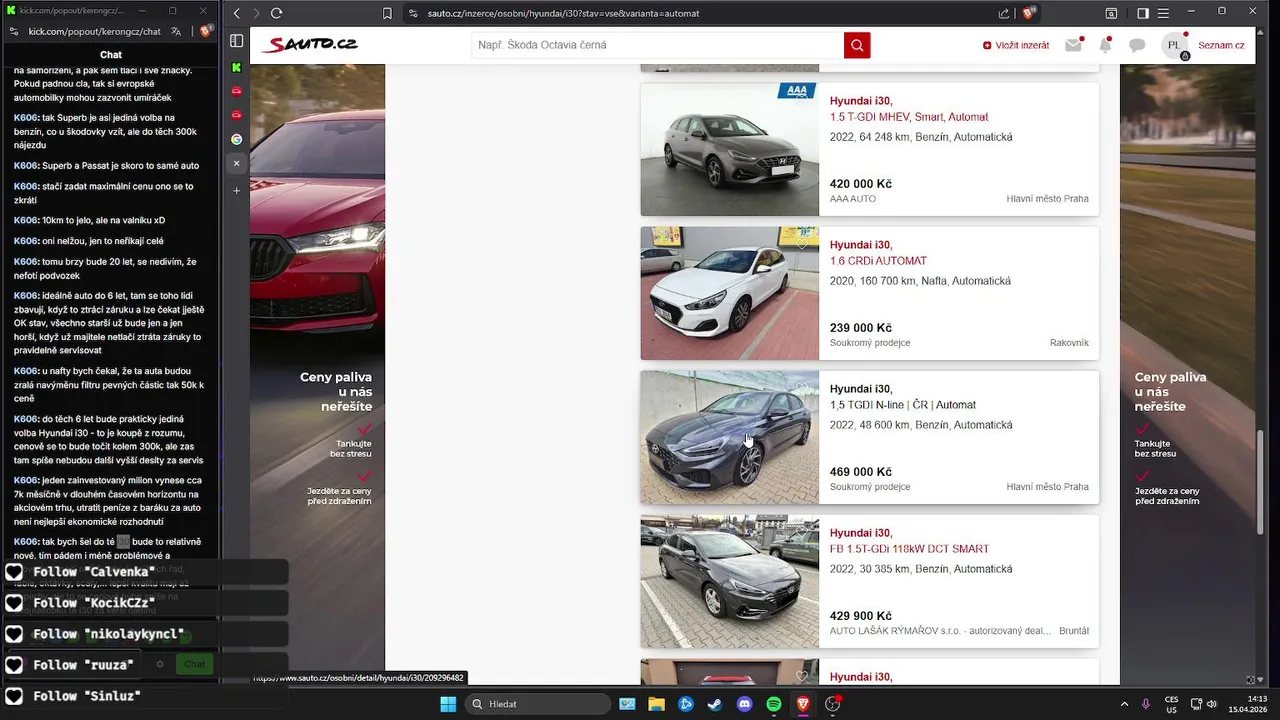
Task: Open the FB 1.5T-GDi 118kW DCT SMART listing
Action: [x=909, y=549]
